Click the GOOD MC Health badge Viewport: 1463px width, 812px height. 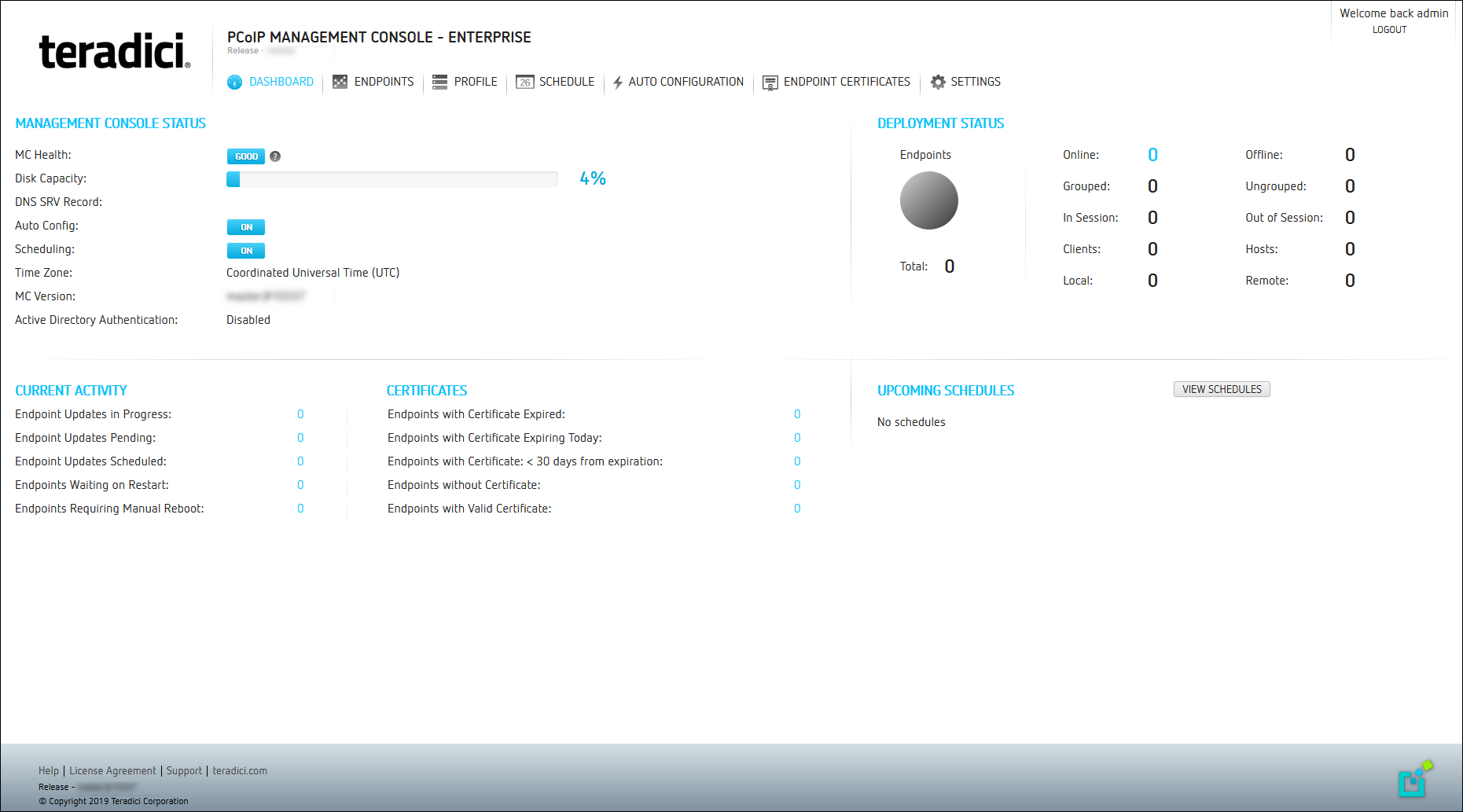coord(246,156)
